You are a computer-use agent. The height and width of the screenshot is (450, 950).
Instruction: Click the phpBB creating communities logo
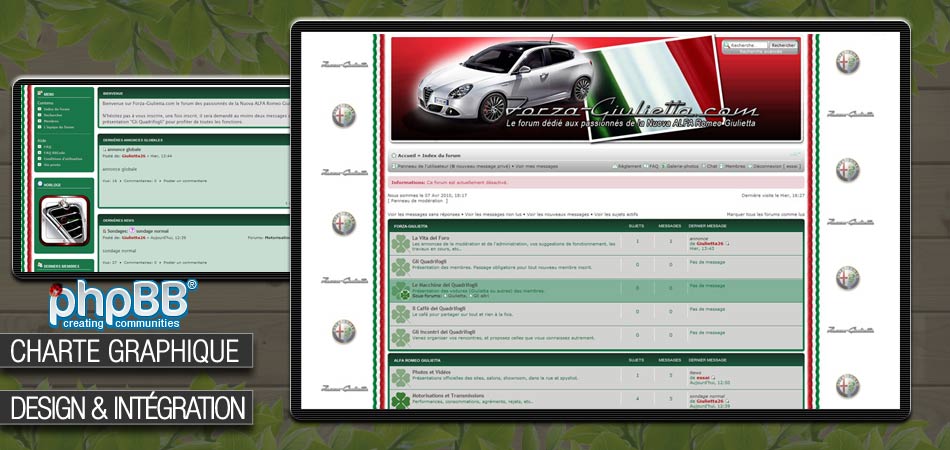click(x=123, y=304)
